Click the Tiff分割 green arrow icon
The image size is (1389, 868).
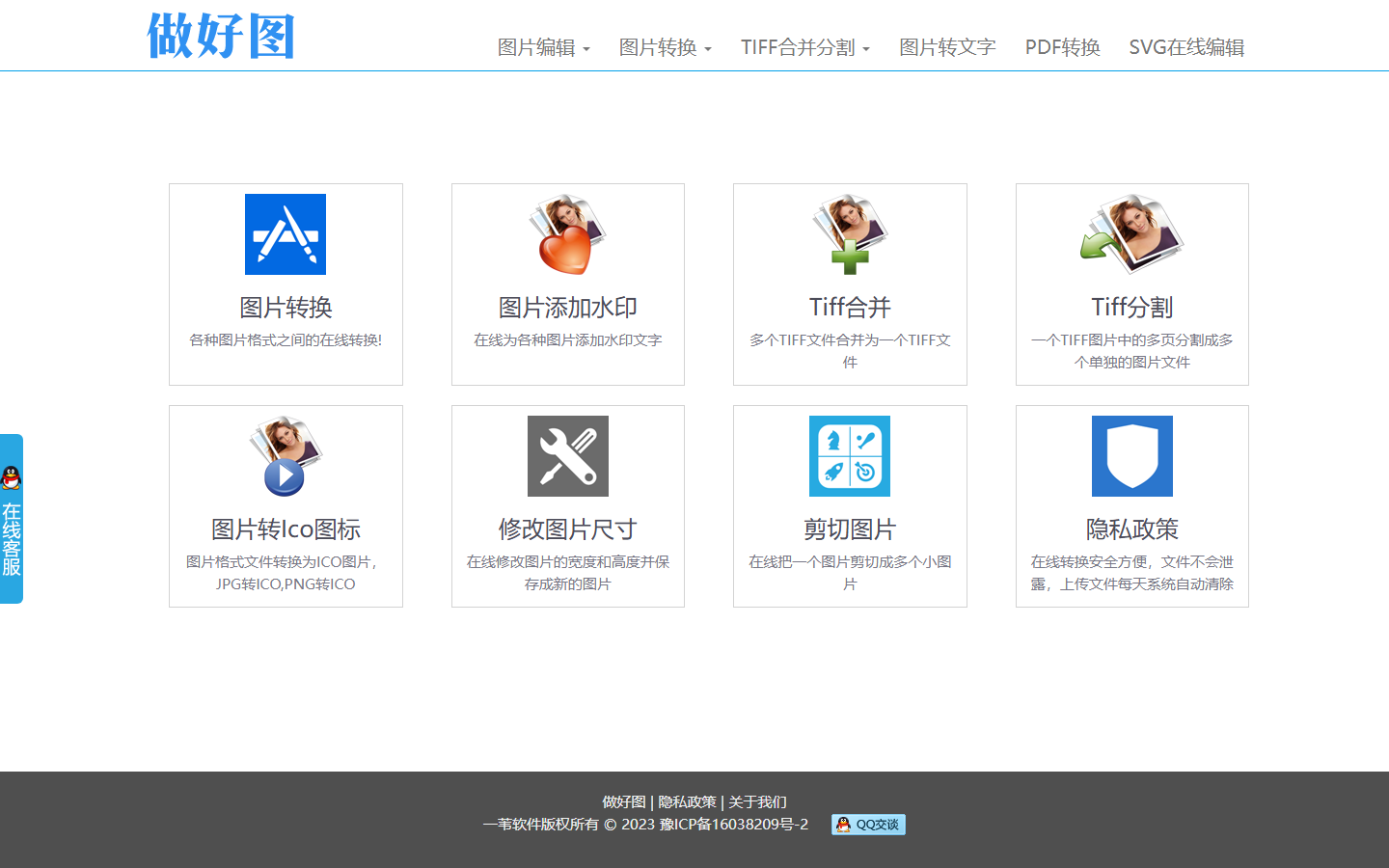pos(1132,234)
